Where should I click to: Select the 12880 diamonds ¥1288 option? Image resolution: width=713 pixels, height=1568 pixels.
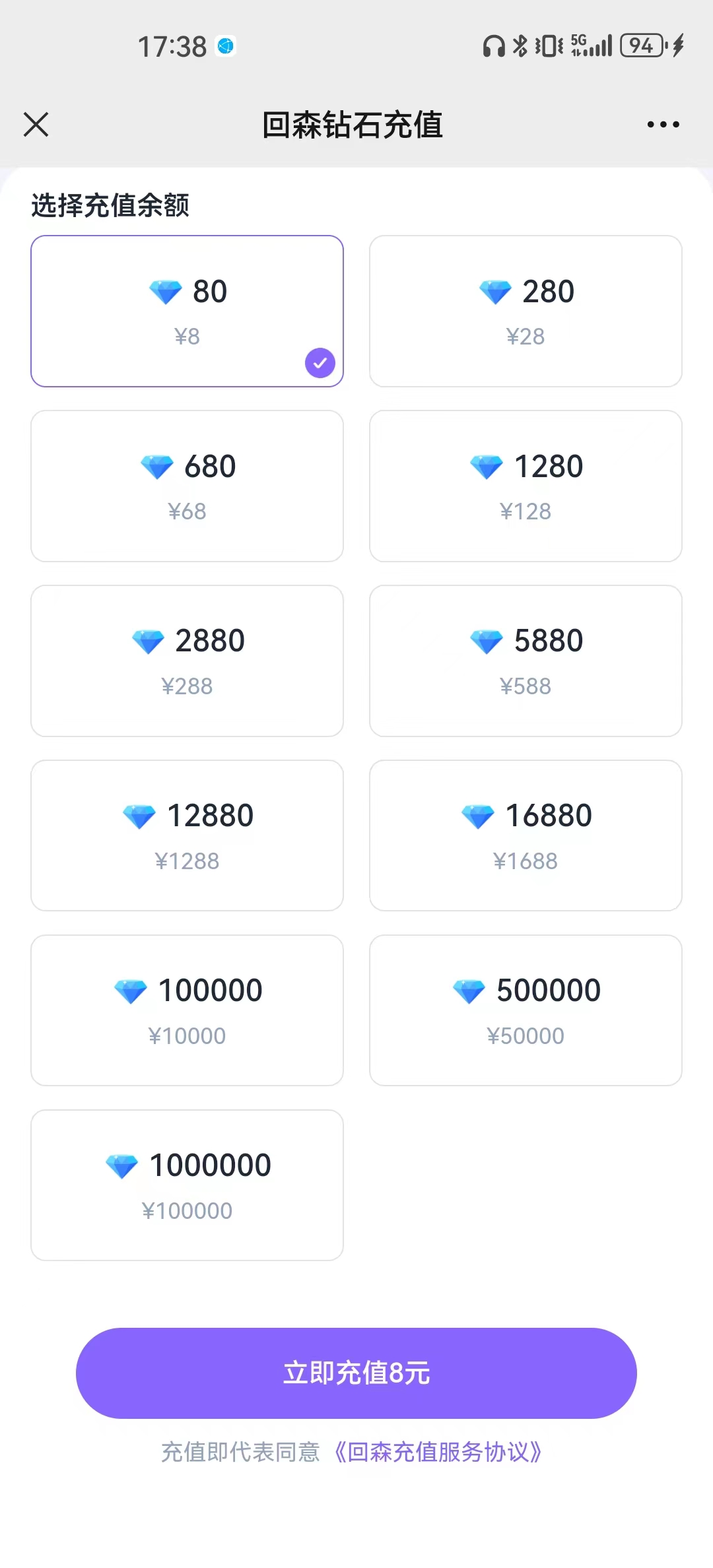click(187, 835)
